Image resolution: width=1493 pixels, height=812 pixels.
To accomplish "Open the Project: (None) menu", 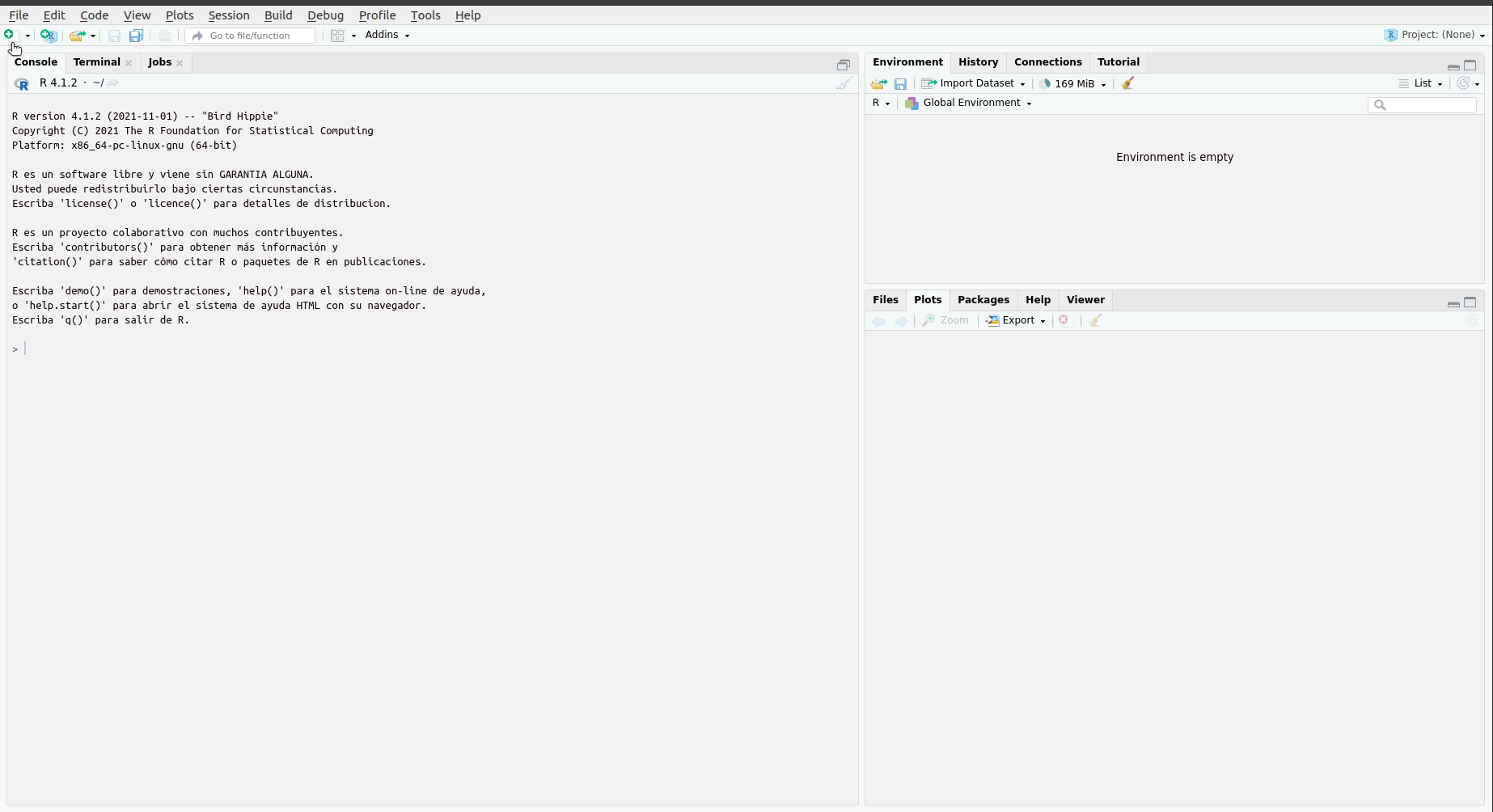I will [x=1435, y=35].
